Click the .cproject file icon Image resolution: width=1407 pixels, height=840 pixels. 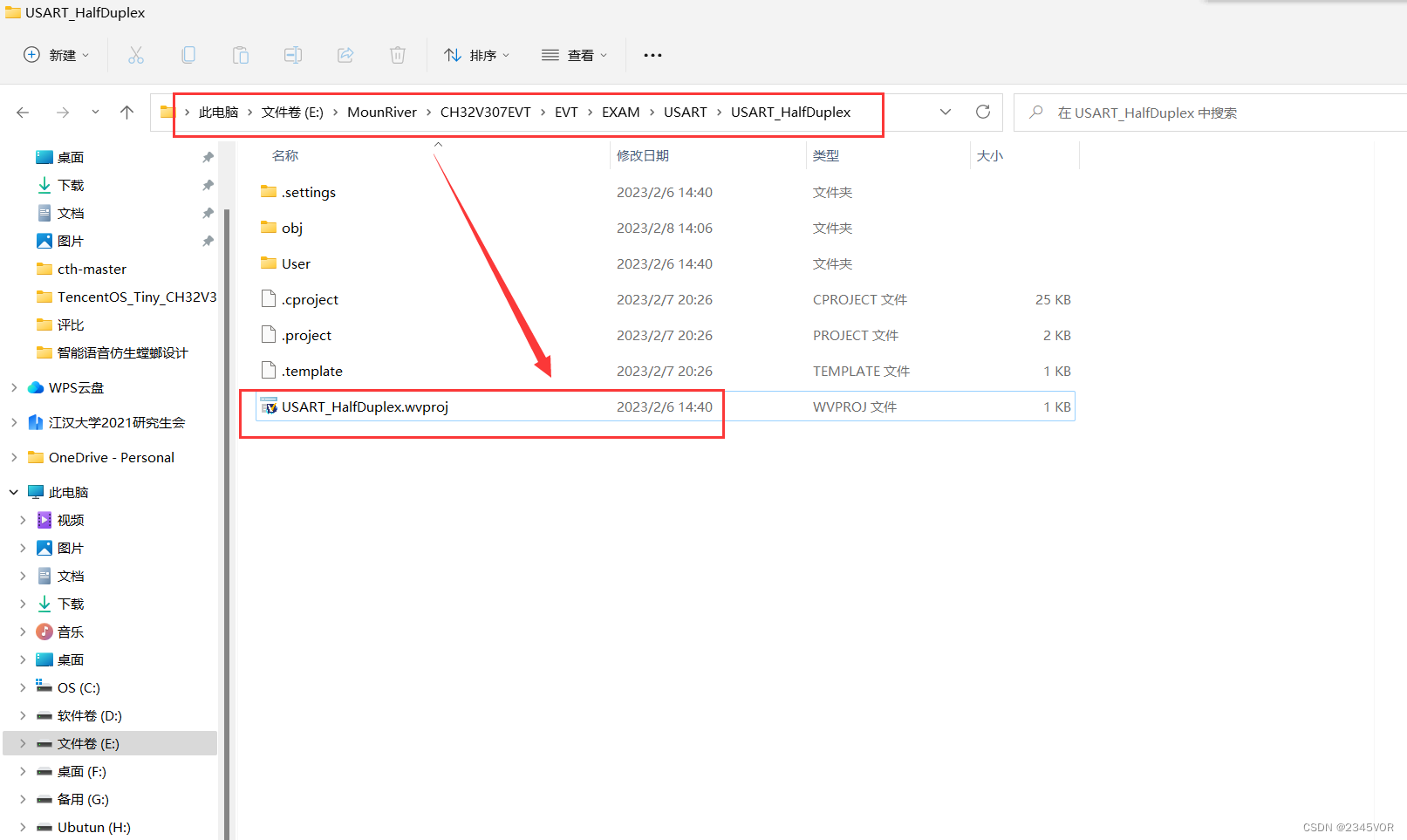point(269,299)
